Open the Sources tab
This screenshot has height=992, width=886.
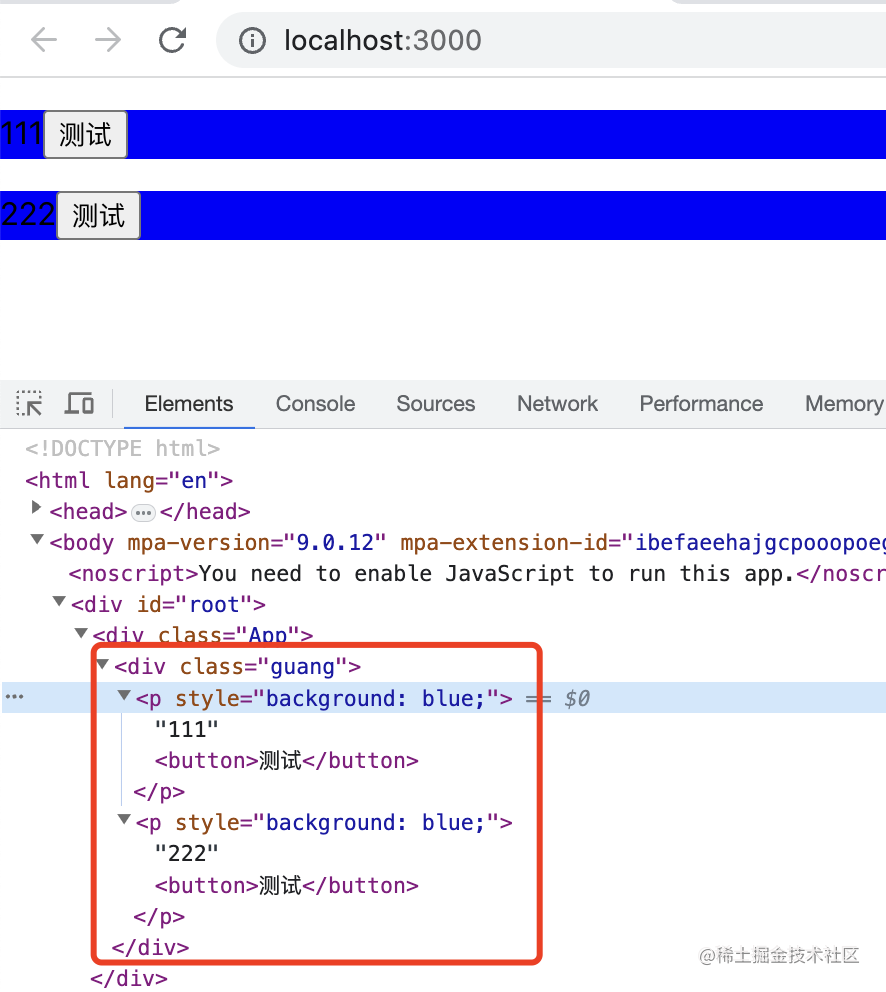click(435, 404)
